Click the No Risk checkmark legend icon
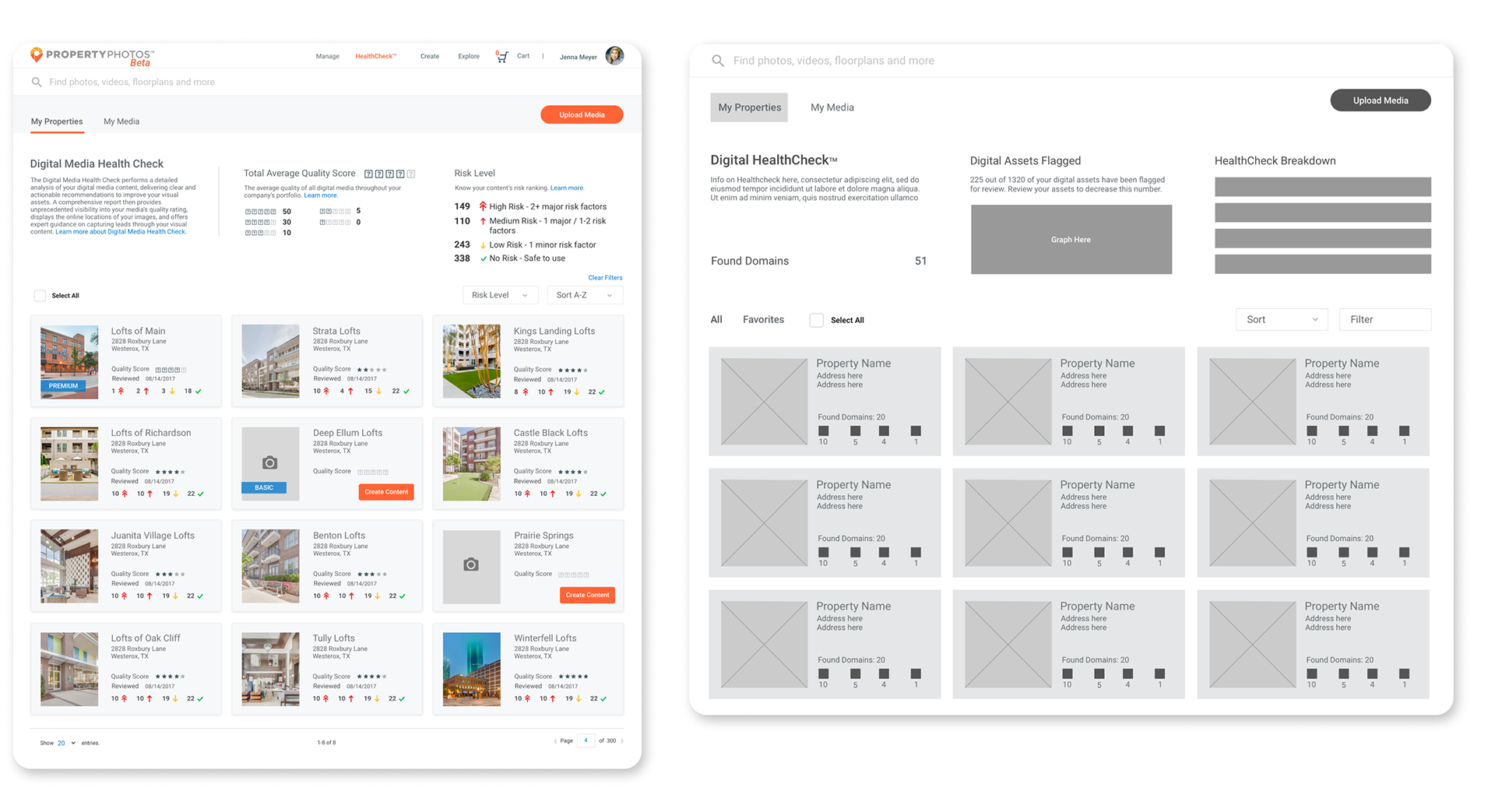Screen dimensions: 1495x812 484,258
